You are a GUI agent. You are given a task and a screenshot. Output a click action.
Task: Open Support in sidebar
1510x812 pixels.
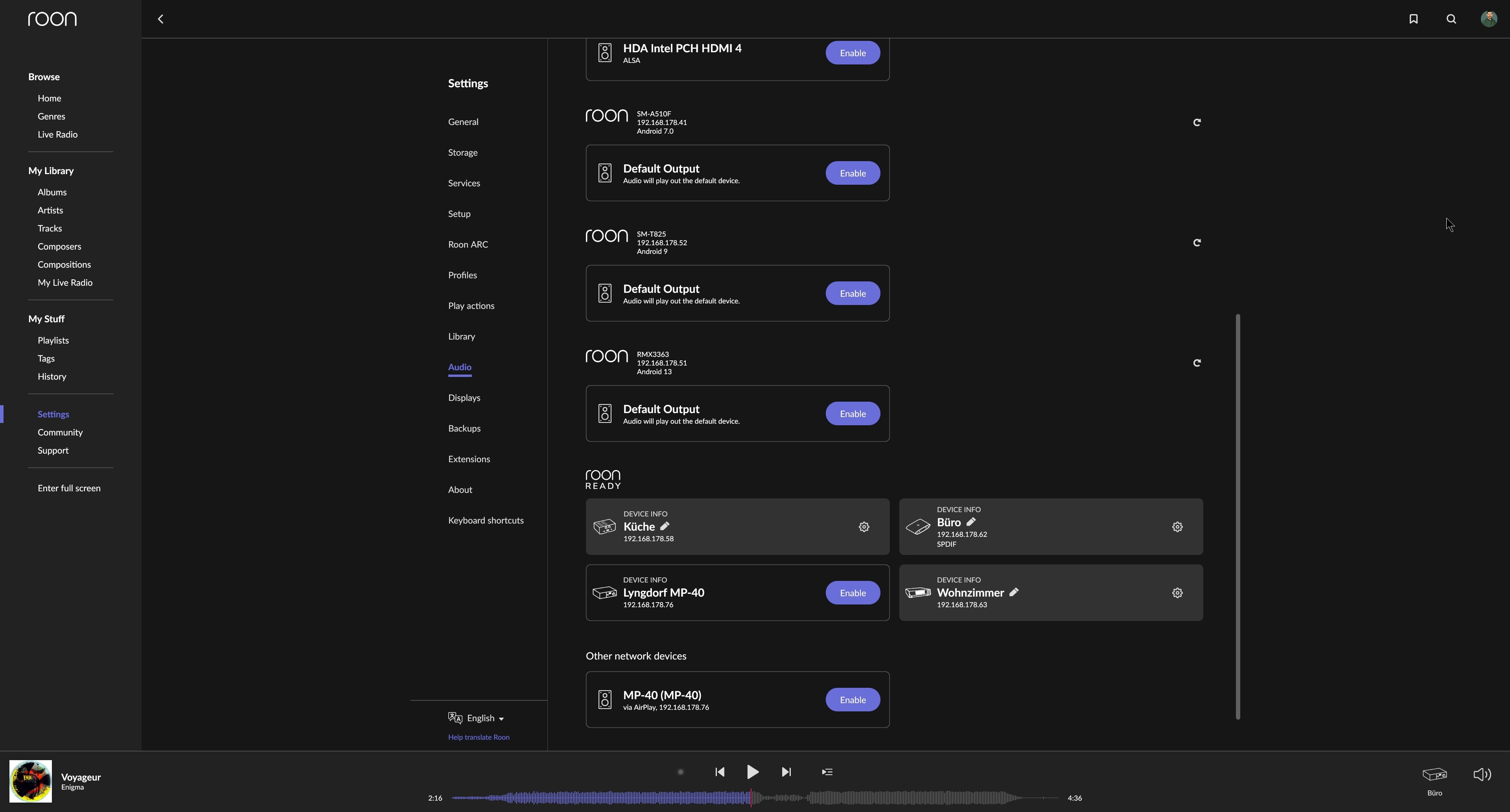(53, 450)
